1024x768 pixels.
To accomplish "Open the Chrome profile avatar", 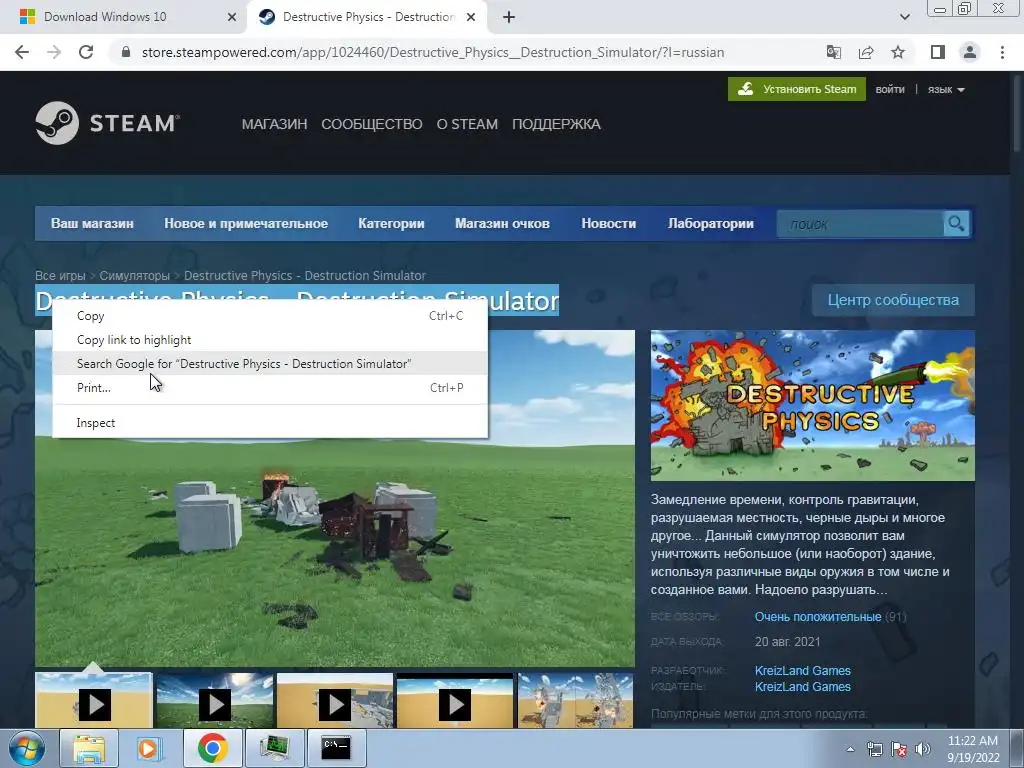I will [970, 52].
